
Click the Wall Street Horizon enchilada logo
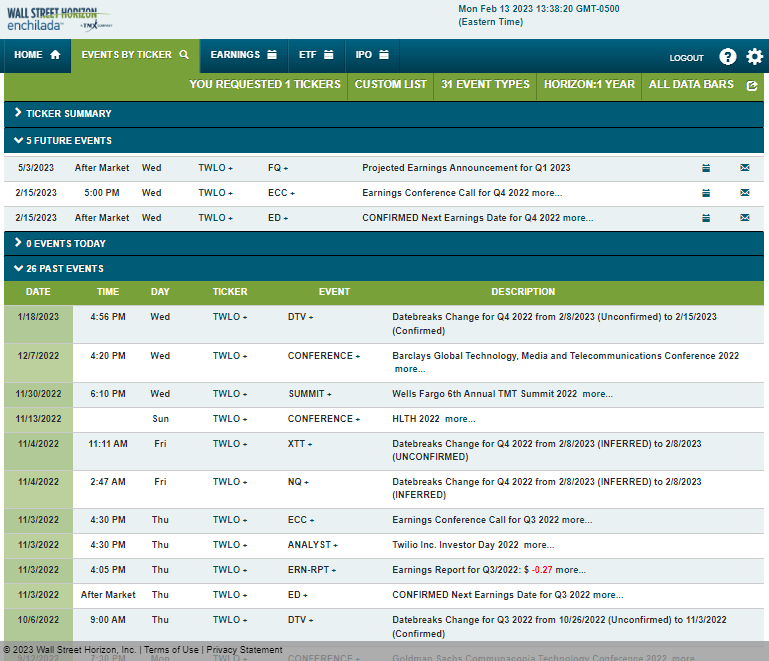pos(59,20)
